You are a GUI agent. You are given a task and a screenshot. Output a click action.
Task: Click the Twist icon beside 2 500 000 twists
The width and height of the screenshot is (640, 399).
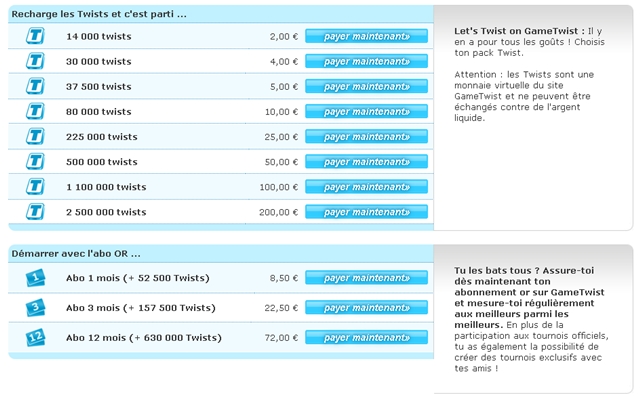click(35, 212)
